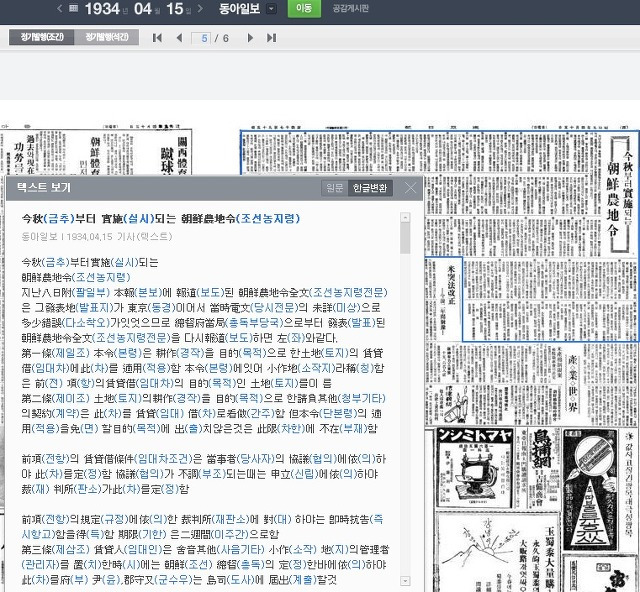
Task: Go to next day arrow after 15
Action: [x=200, y=8]
